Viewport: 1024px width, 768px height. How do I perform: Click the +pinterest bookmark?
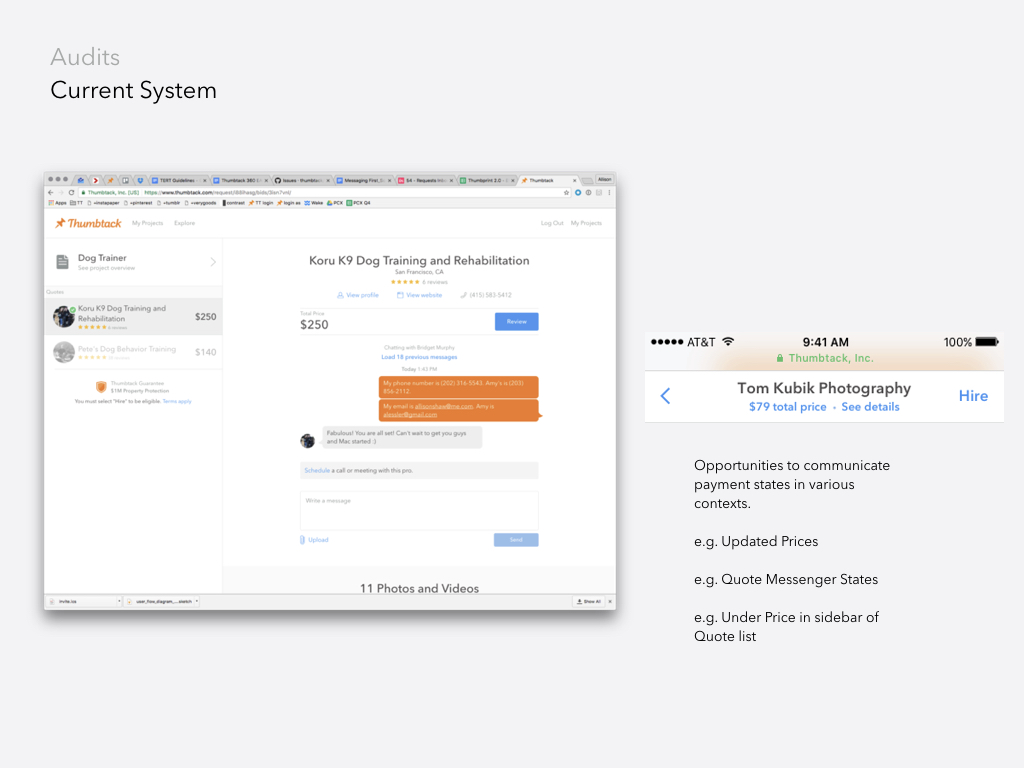pyautogui.click(x=138, y=203)
